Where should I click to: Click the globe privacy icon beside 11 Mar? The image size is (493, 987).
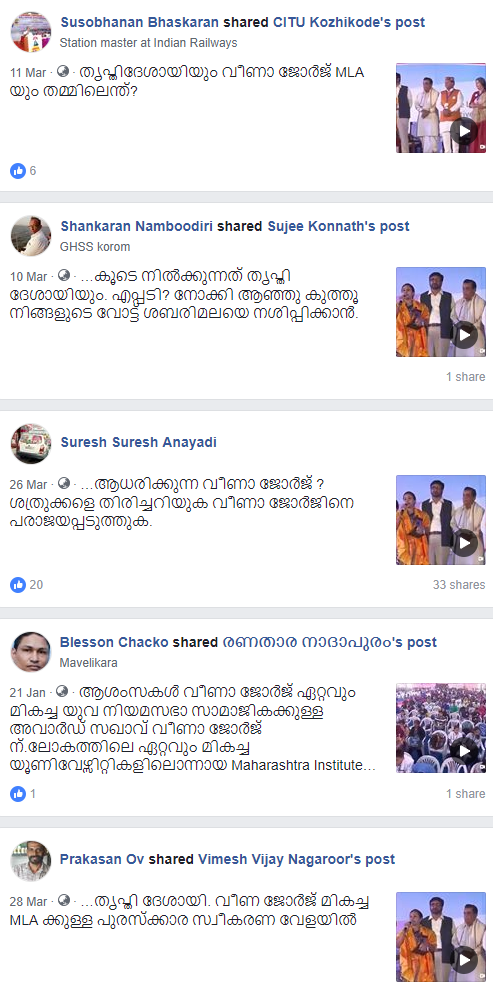point(63,71)
